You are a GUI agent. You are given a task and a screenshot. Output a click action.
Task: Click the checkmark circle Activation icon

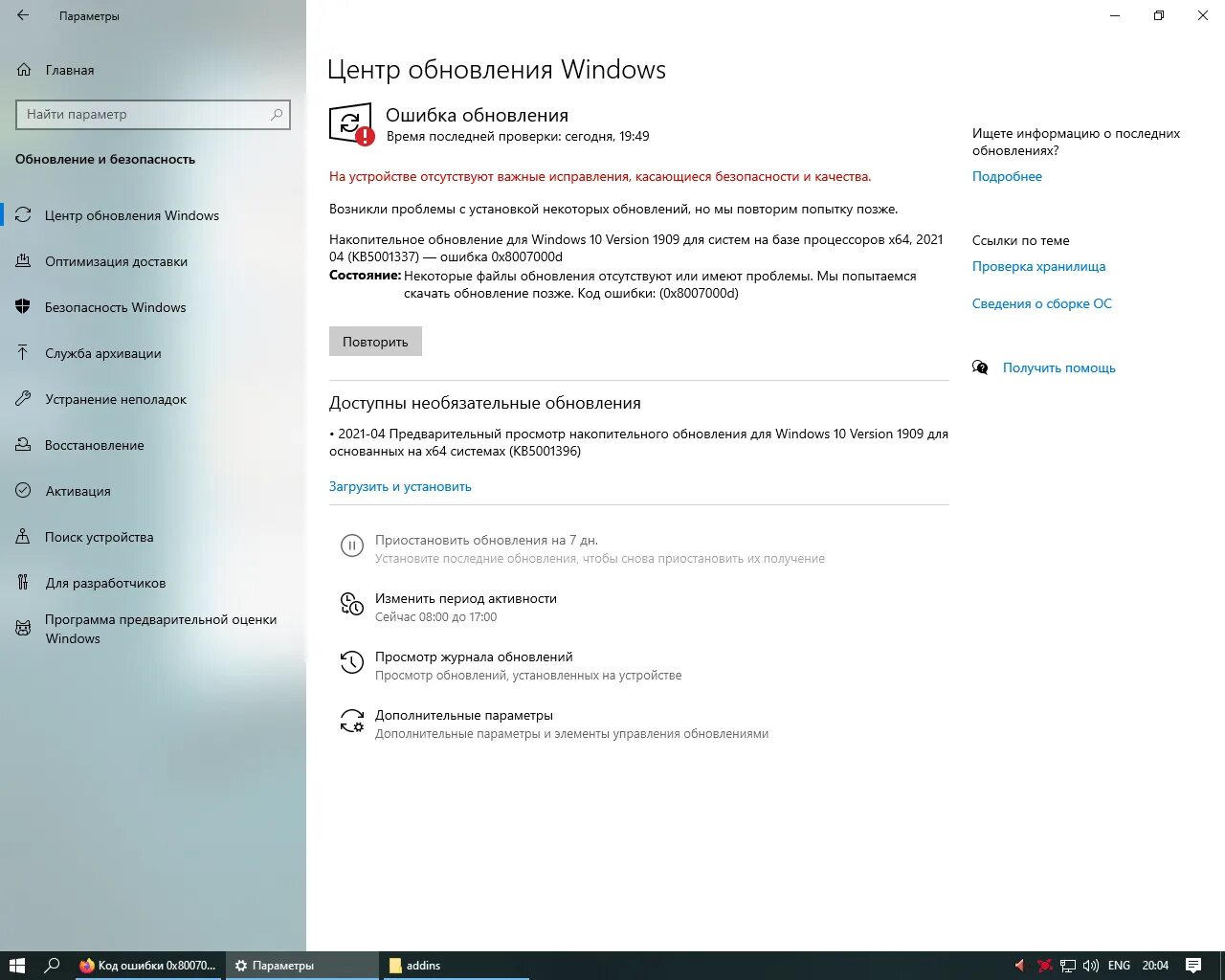(x=23, y=491)
